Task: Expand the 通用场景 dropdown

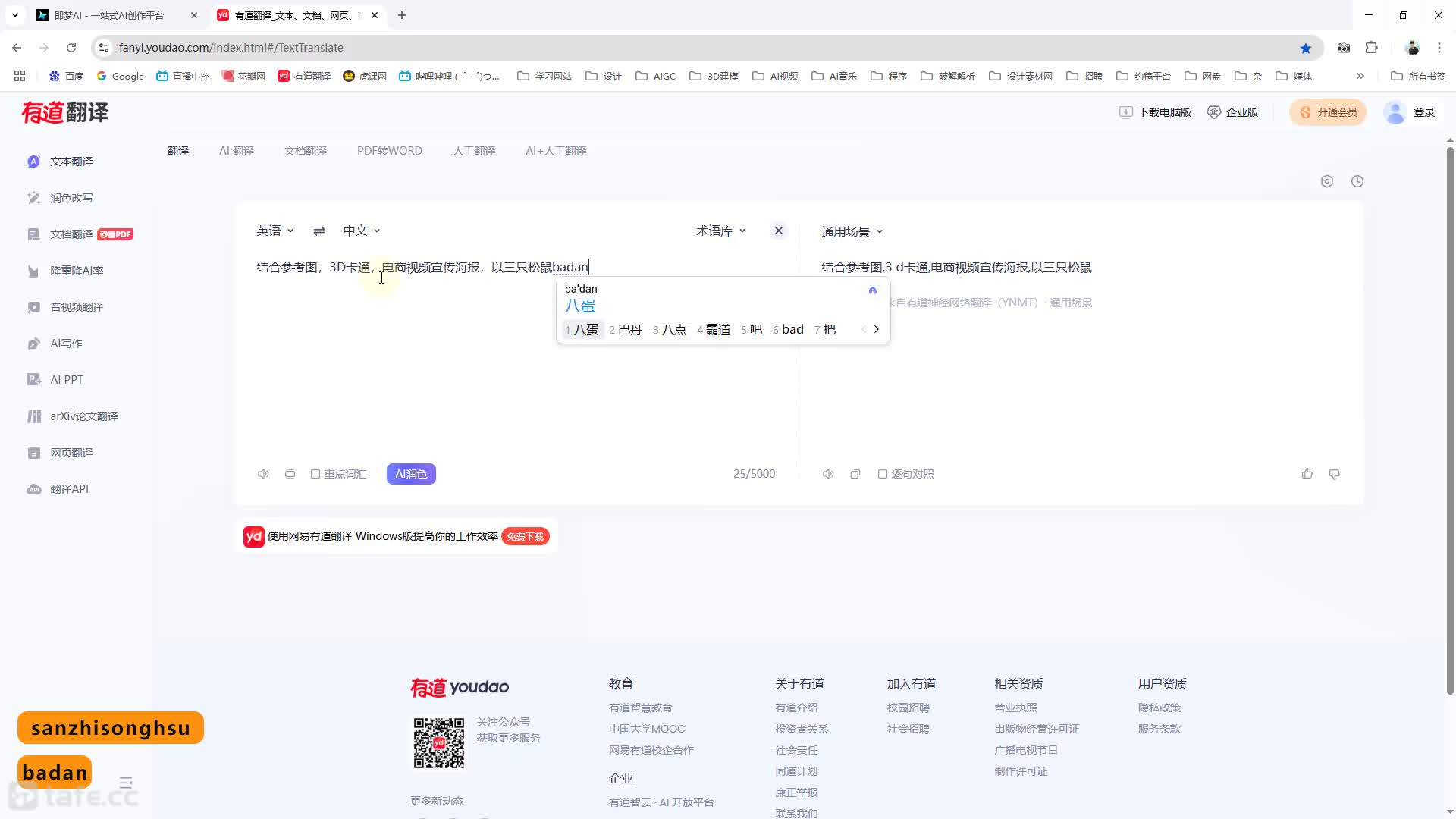Action: click(x=852, y=231)
